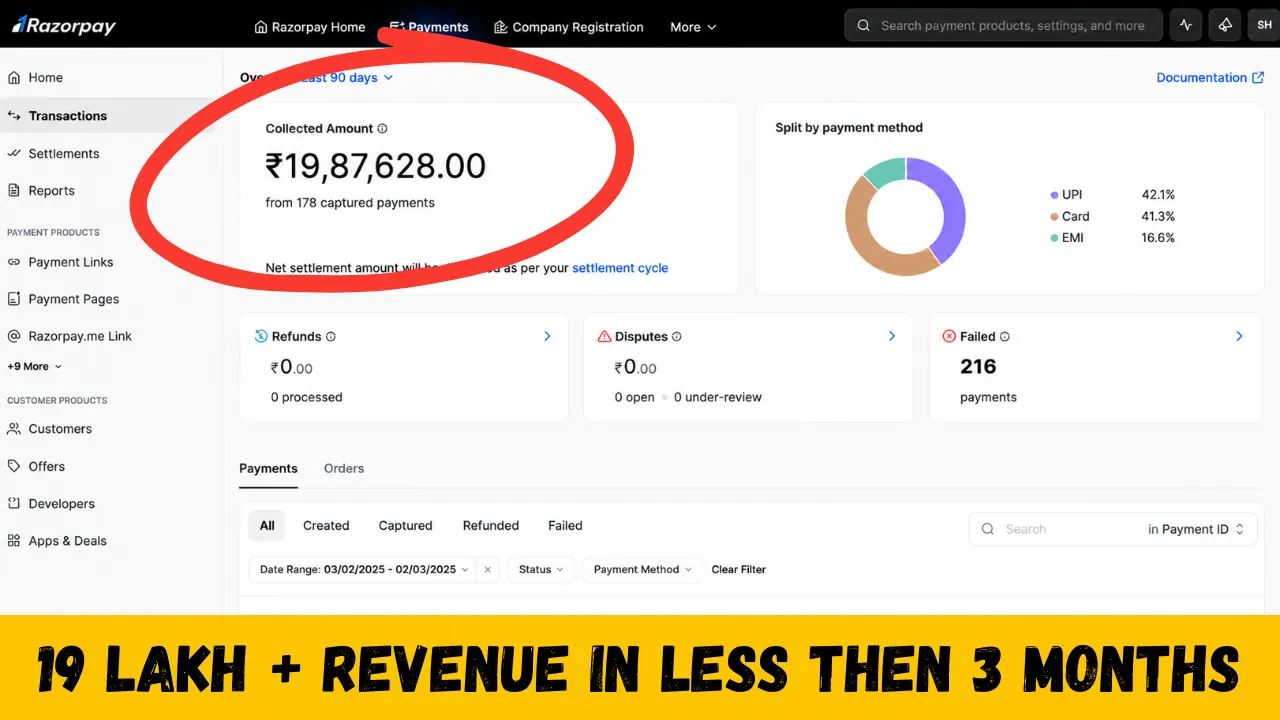
Task: Open the Last 90 days period dropdown
Action: 346,78
